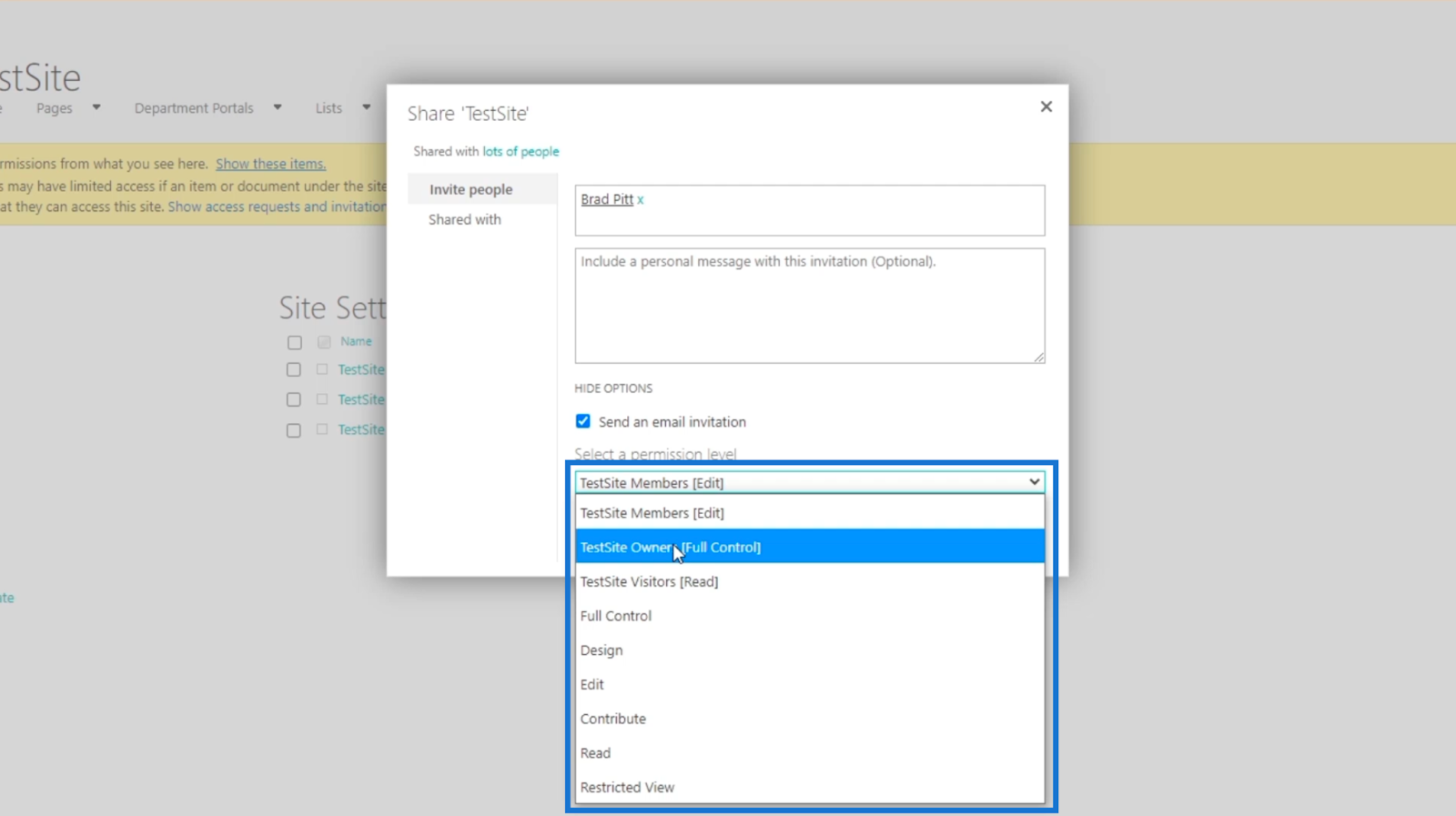Open Show access requests and invitations link

[277, 207]
